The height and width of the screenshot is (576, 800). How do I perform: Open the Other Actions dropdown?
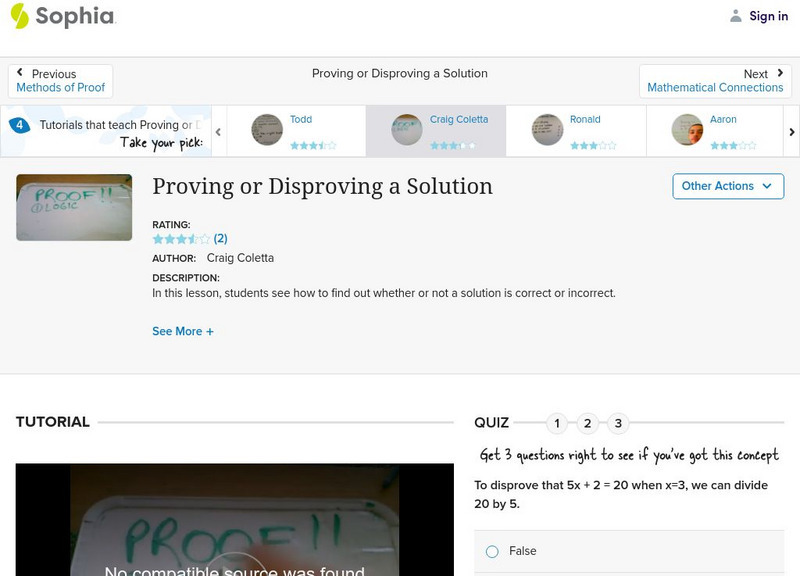click(727, 186)
